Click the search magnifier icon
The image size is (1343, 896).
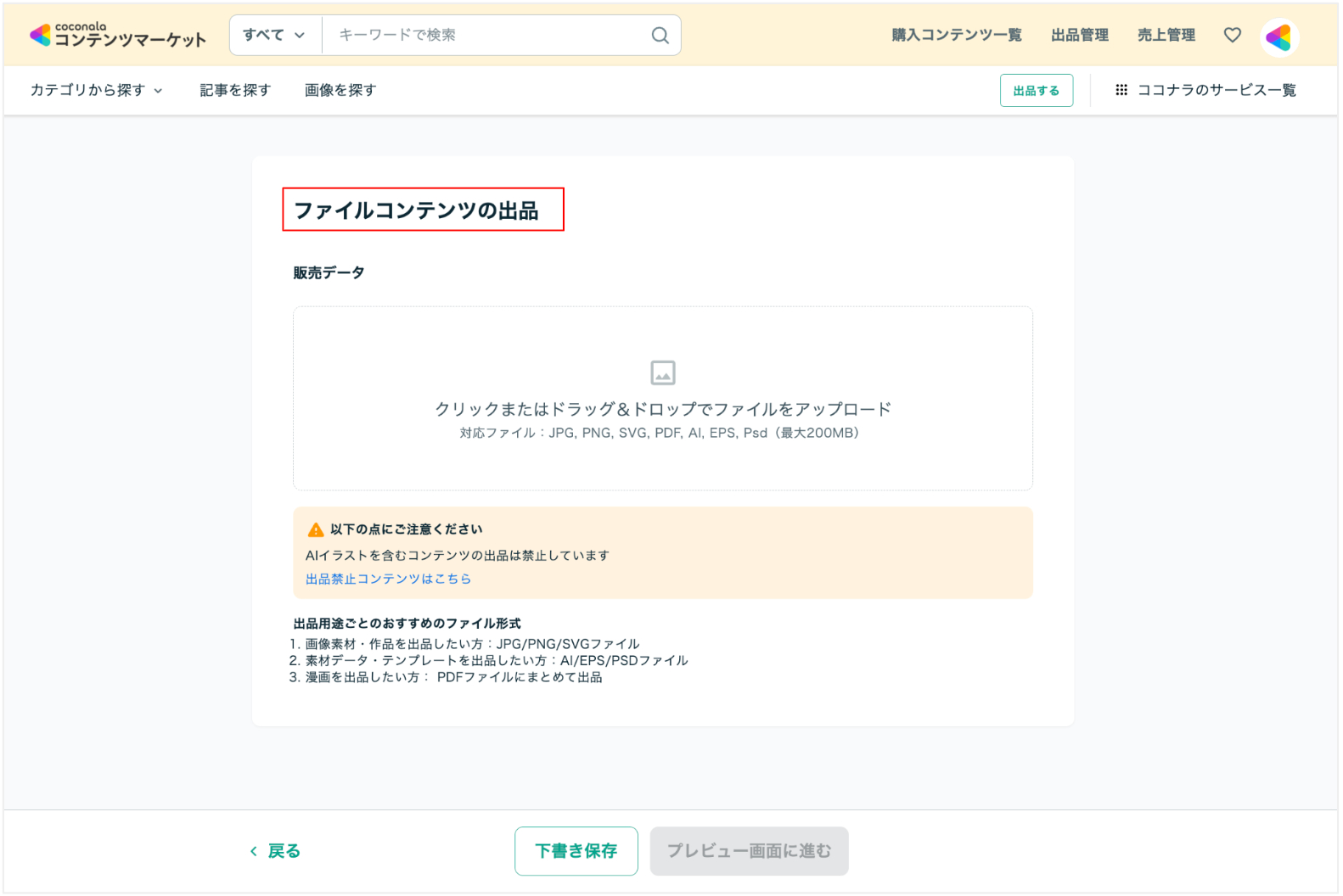coord(660,35)
